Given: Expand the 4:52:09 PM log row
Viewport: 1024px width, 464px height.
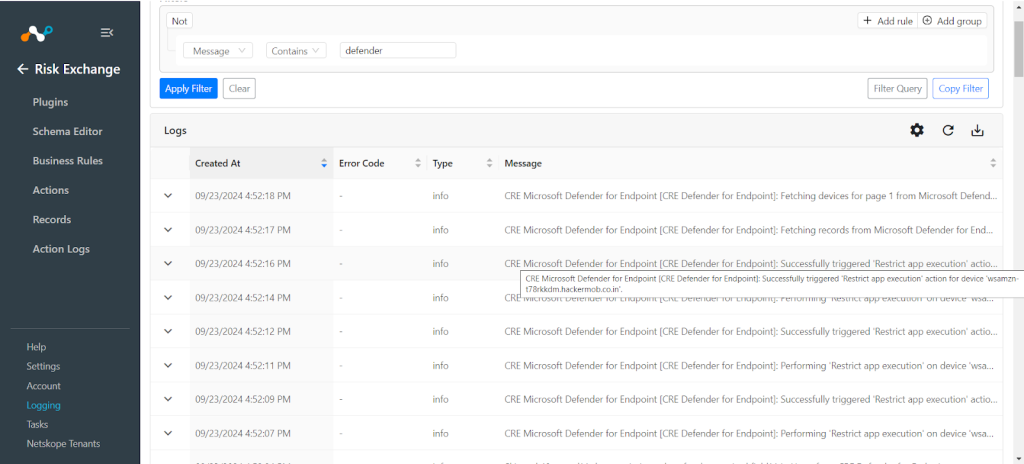Looking at the screenshot, I should [168, 399].
